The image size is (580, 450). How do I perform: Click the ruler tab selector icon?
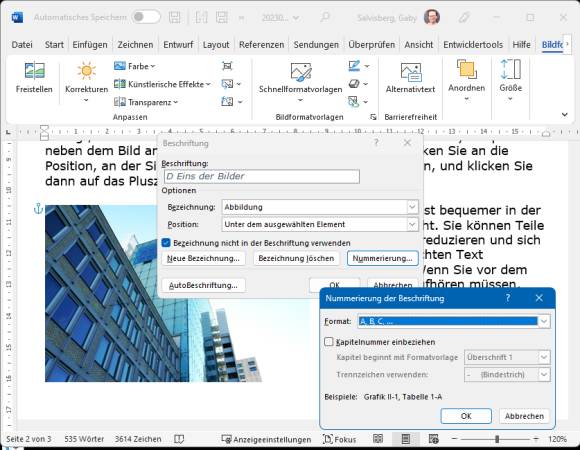tap(9, 132)
